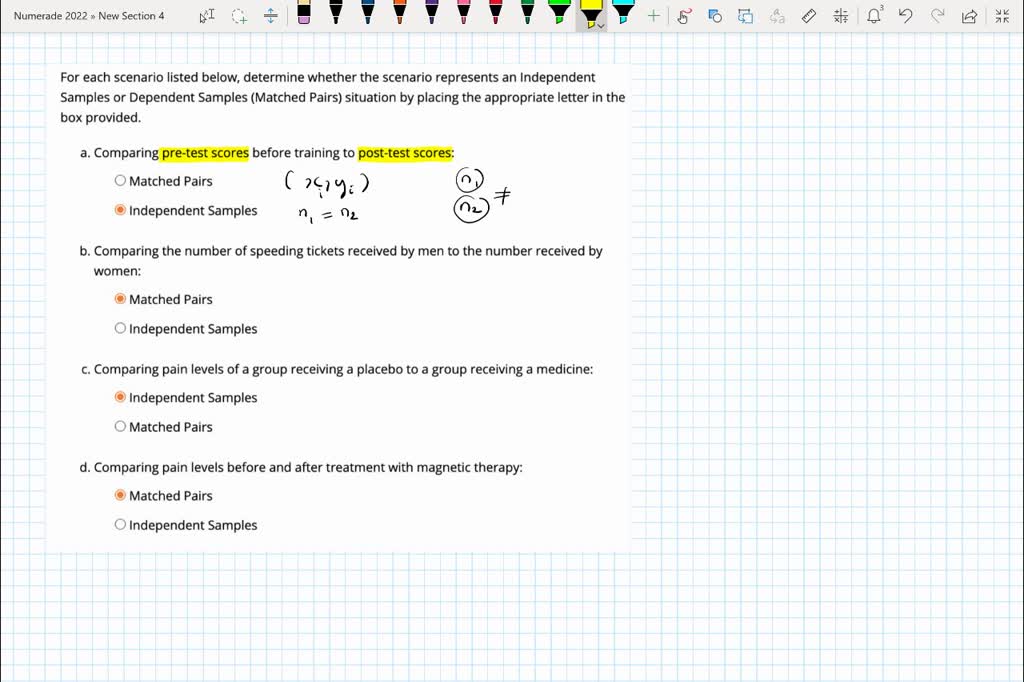The image size is (1024, 682).
Task: Undo the last ink stroke
Action: 905,16
